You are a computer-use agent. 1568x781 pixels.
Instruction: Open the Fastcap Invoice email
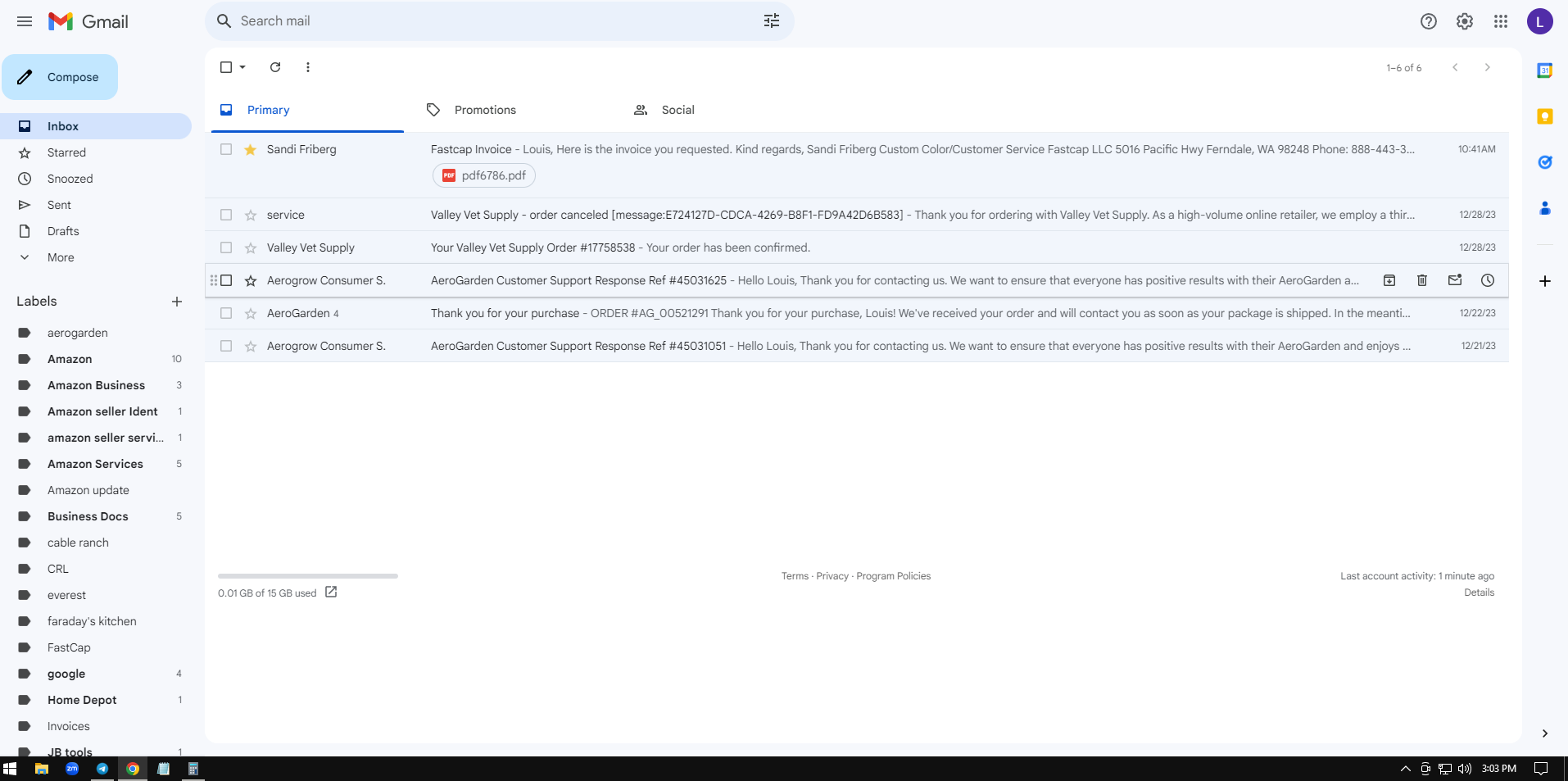[x=857, y=165]
